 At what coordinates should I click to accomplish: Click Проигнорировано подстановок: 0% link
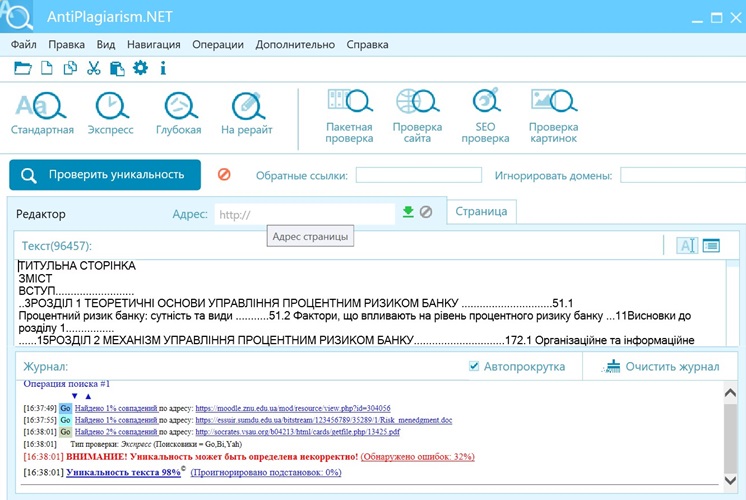(x=265, y=472)
